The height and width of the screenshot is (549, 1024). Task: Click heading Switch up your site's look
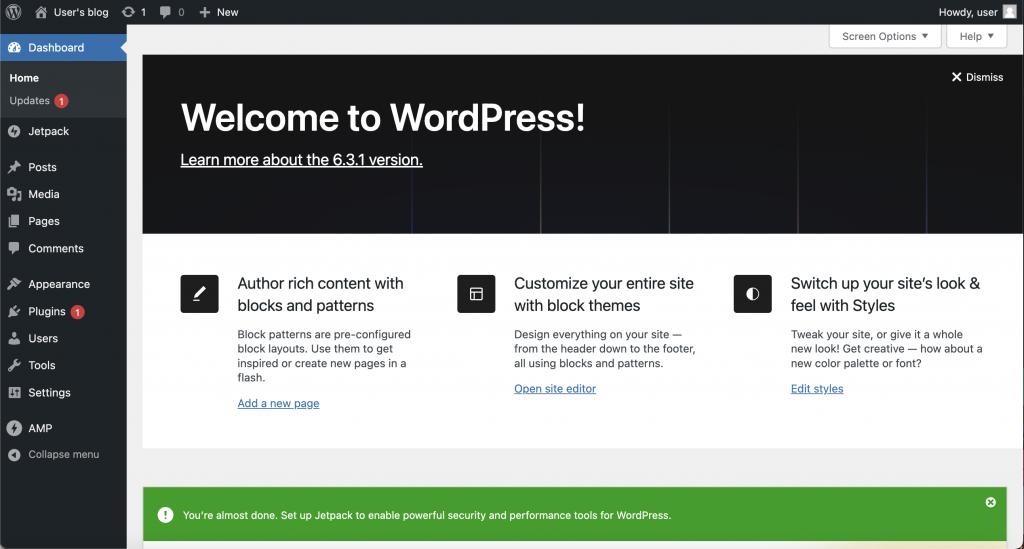[885, 294]
